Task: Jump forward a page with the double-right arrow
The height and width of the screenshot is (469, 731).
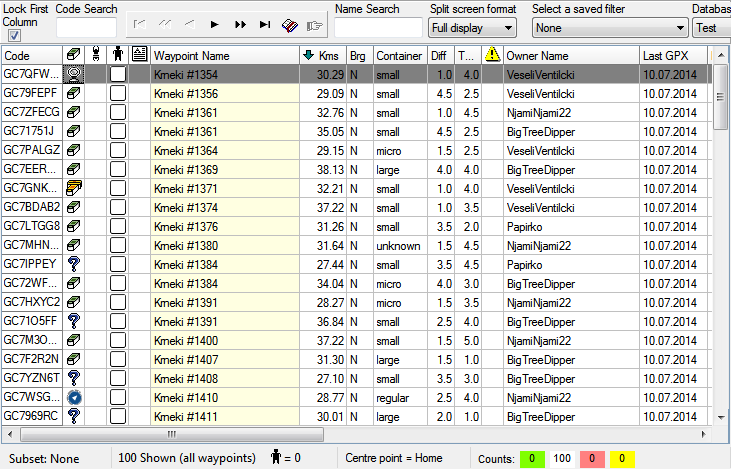Action: click(240, 25)
